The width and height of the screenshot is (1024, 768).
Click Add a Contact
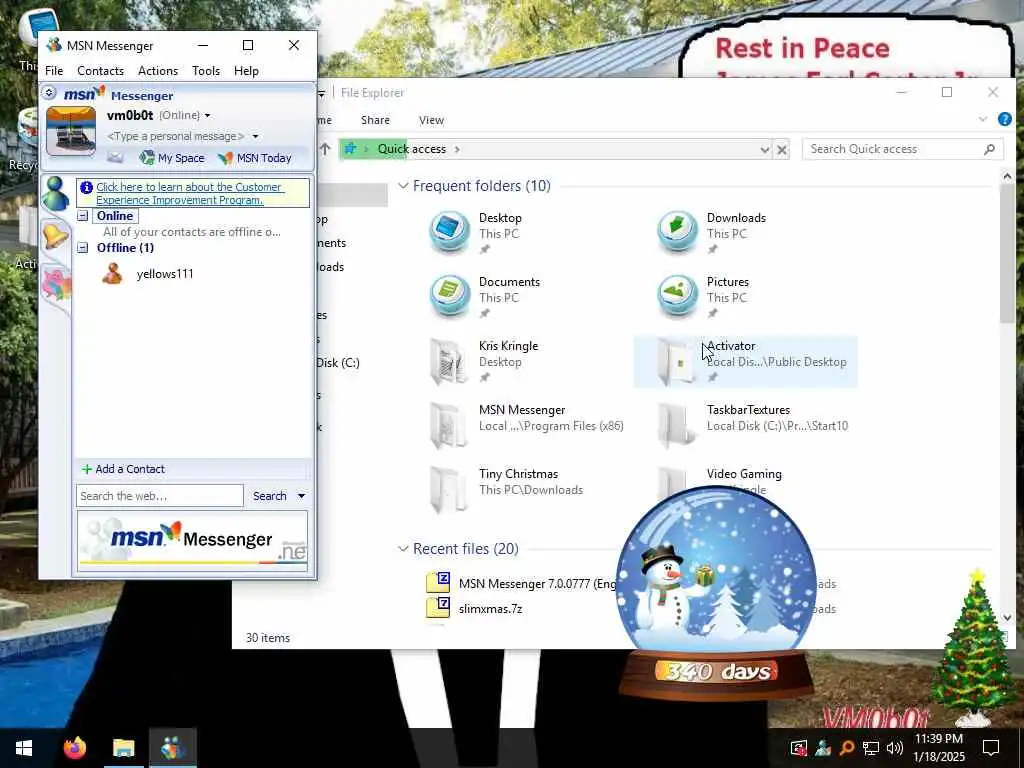123,469
